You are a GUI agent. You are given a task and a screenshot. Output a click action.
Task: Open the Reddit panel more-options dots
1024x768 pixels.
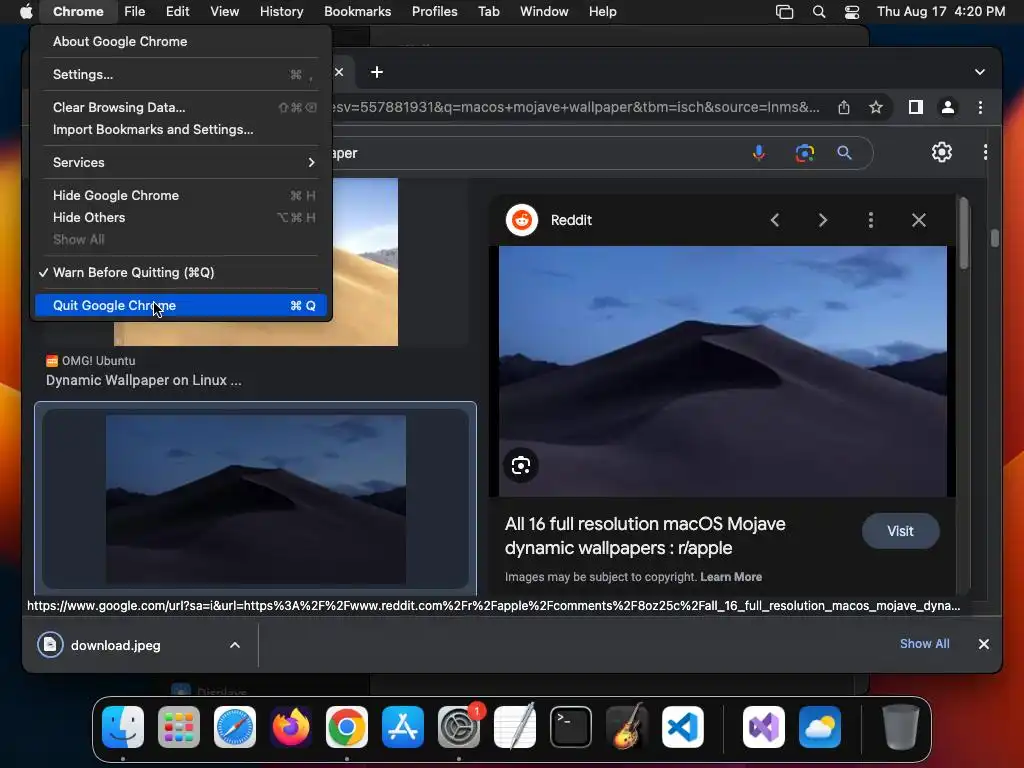pos(871,220)
